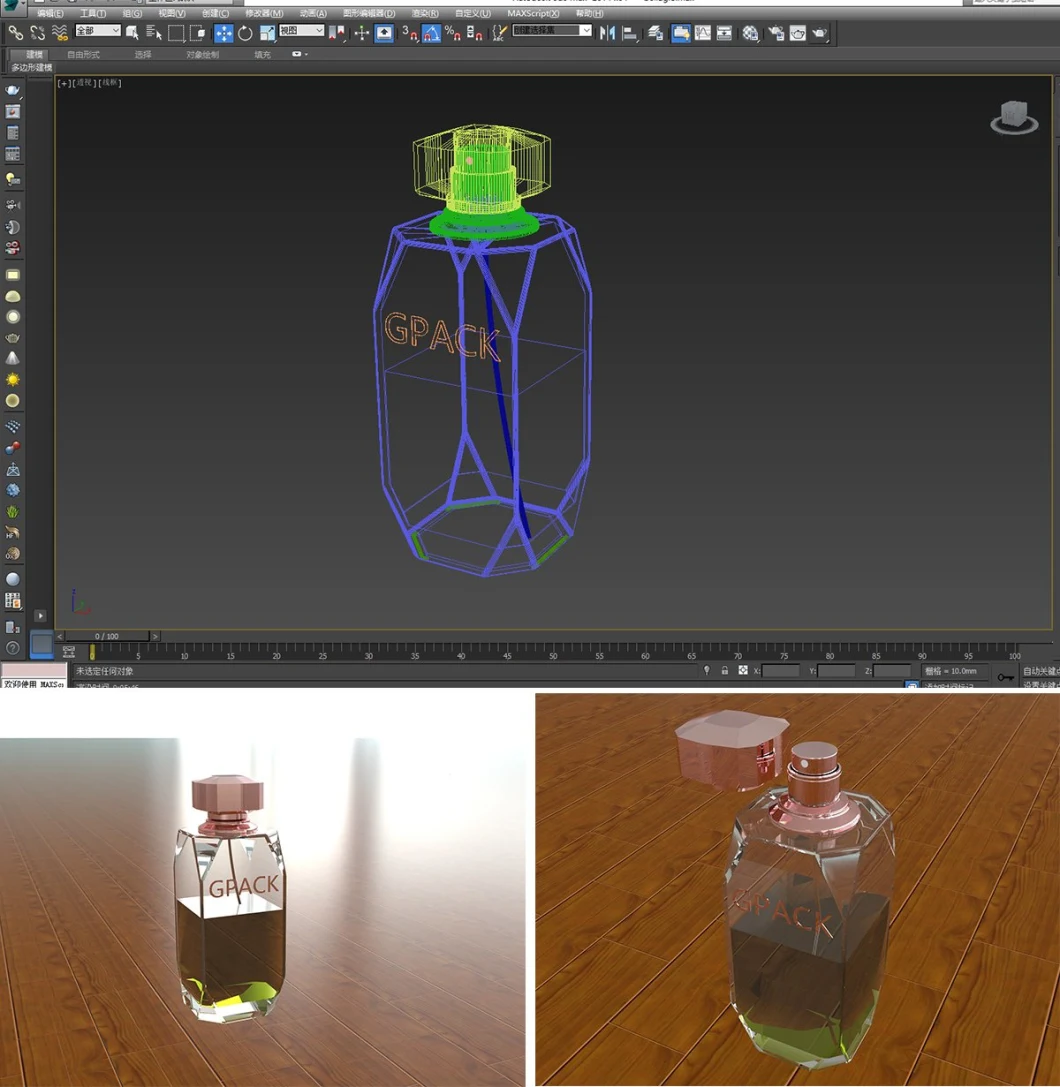The width and height of the screenshot is (1060, 1087).
Task: Toggle Window/Crossing selection mode
Action: (198, 33)
